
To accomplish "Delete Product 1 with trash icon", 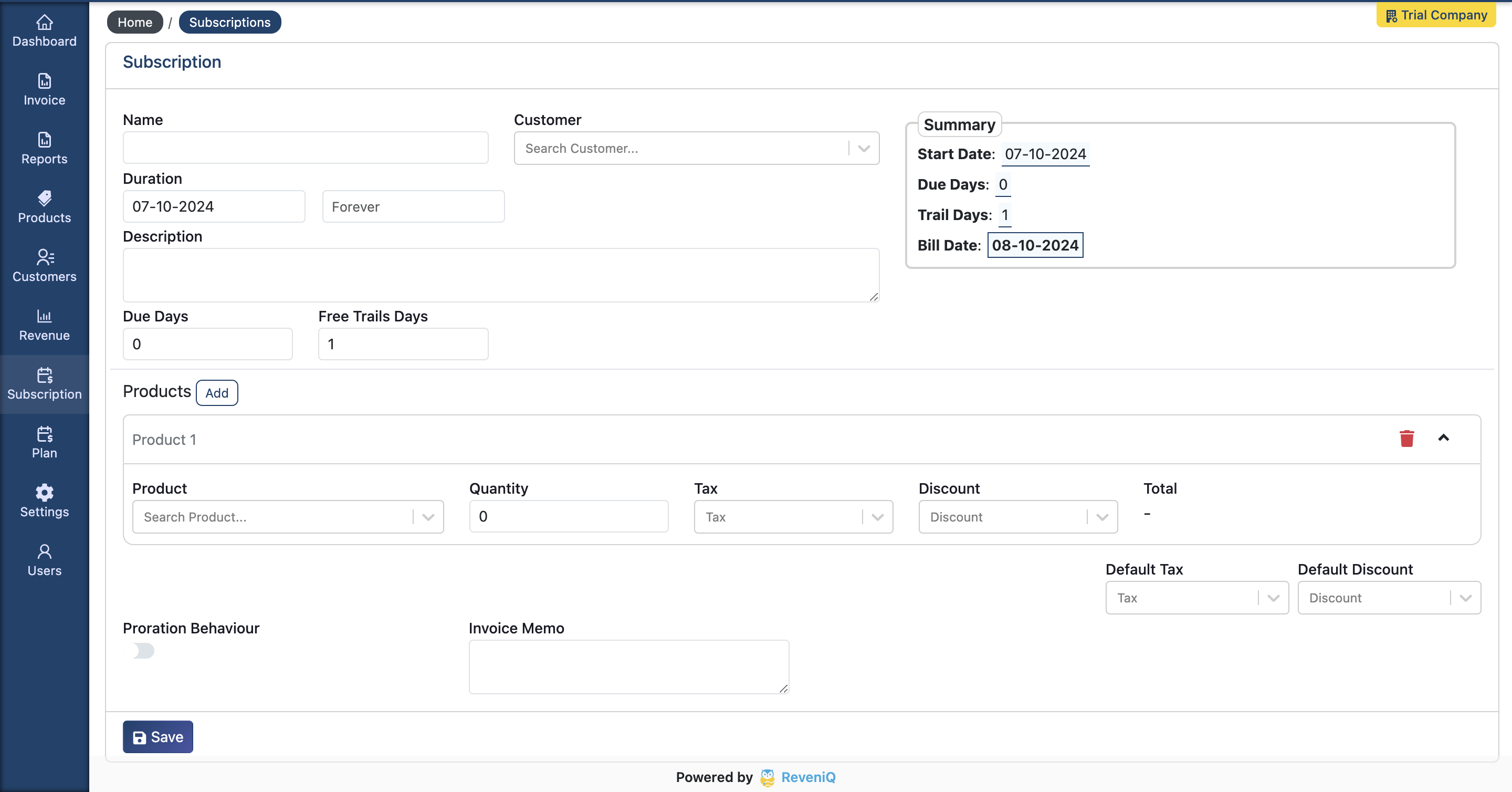I will [1406, 439].
